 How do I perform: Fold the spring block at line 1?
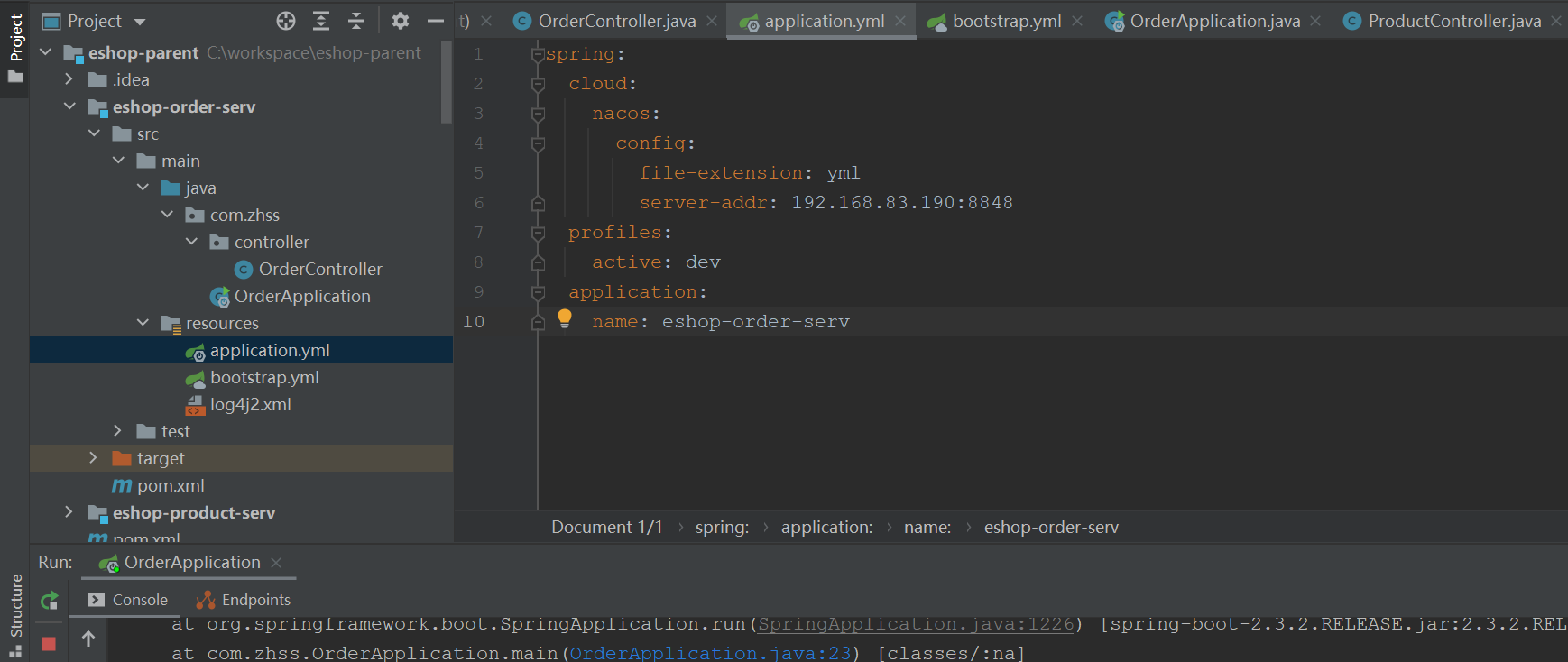pyautogui.click(x=538, y=54)
